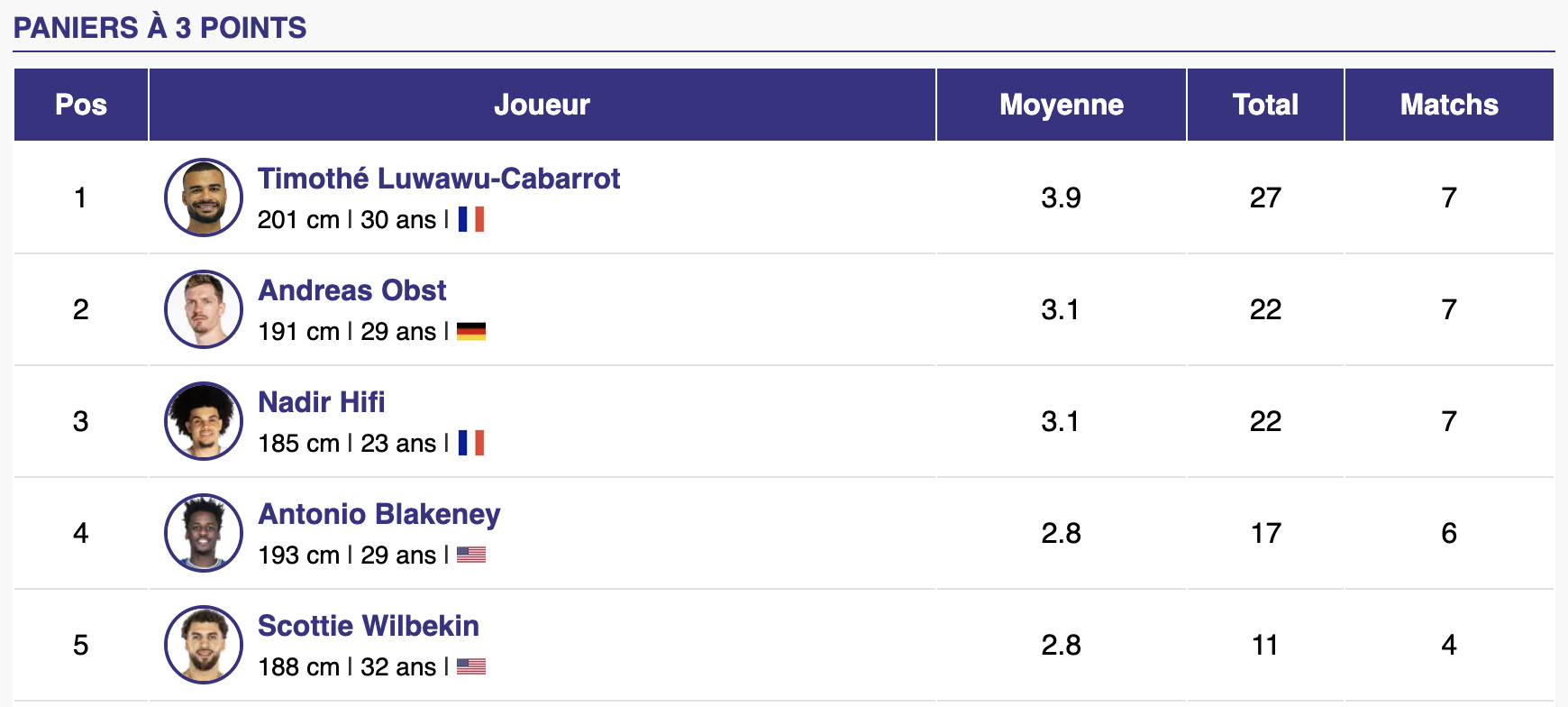1568x707 pixels.
Task: Go to Nadir Hifi's player page
Action: pos(322,402)
